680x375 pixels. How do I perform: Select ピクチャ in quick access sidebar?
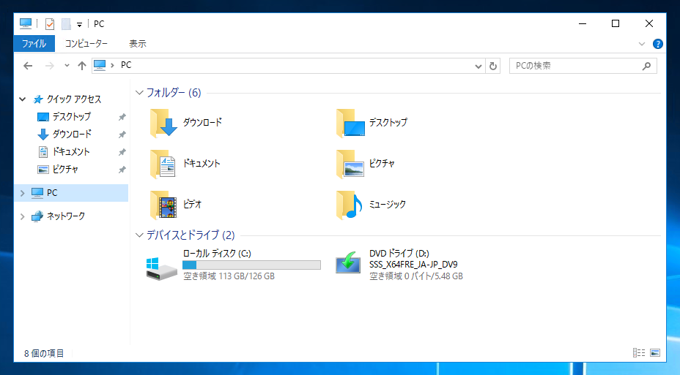pyautogui.click(x=65, y=170)
